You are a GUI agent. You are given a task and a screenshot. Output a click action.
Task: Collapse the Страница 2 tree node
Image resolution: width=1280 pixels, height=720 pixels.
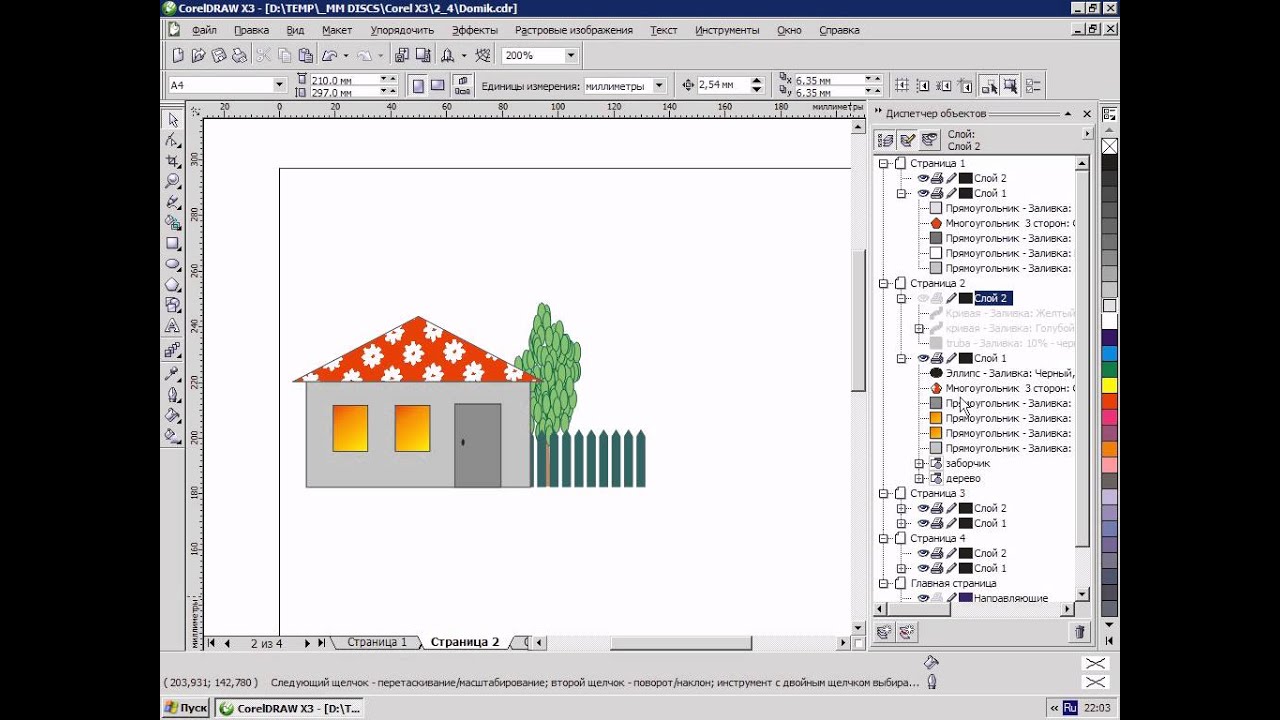(884, 283)
